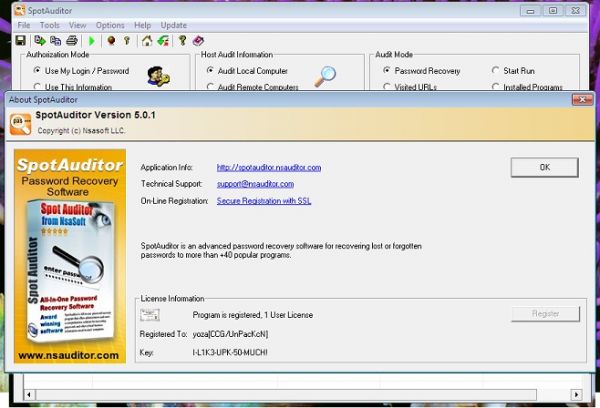
Task: Maximize the SpotAuditor main window
Action: click(553, 11)
